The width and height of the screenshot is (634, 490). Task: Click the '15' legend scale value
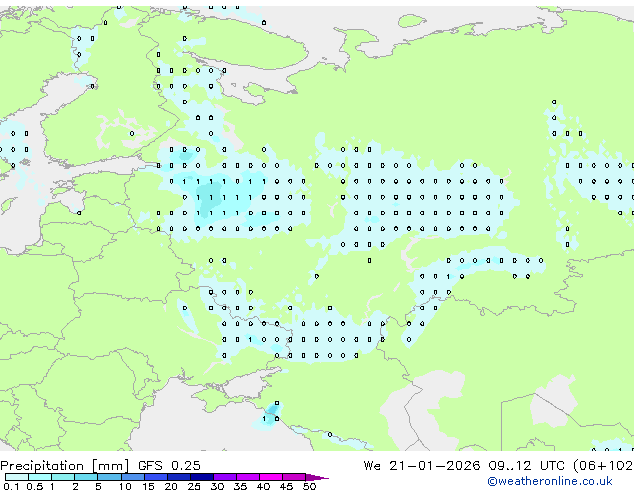click(148, 486)
